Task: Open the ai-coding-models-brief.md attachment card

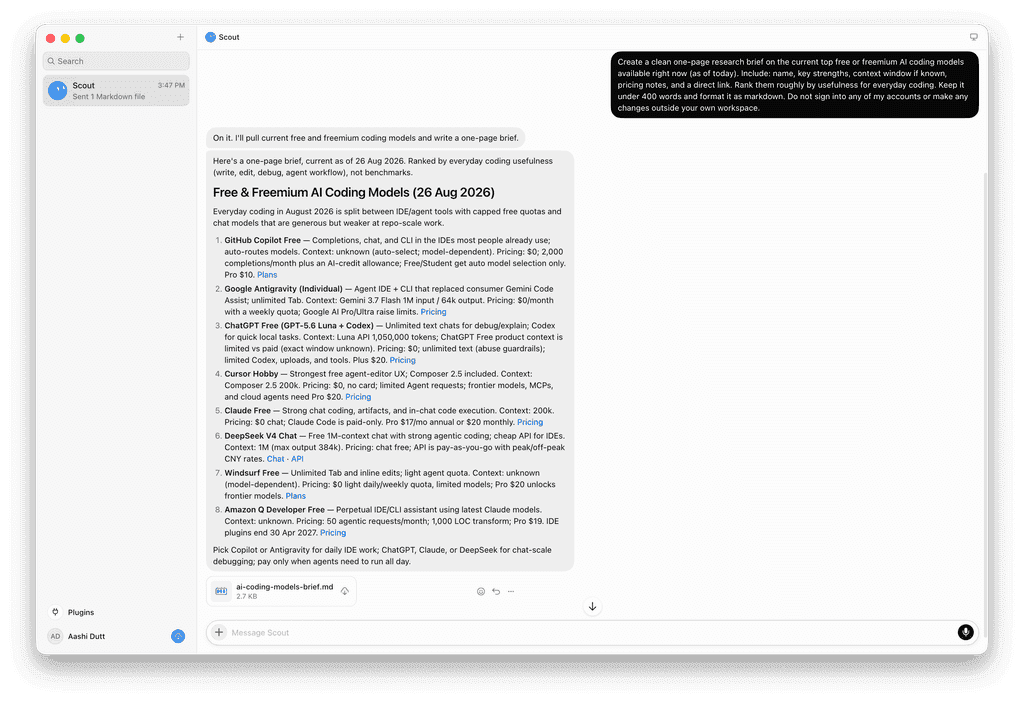Action: [x=281, y=591]
